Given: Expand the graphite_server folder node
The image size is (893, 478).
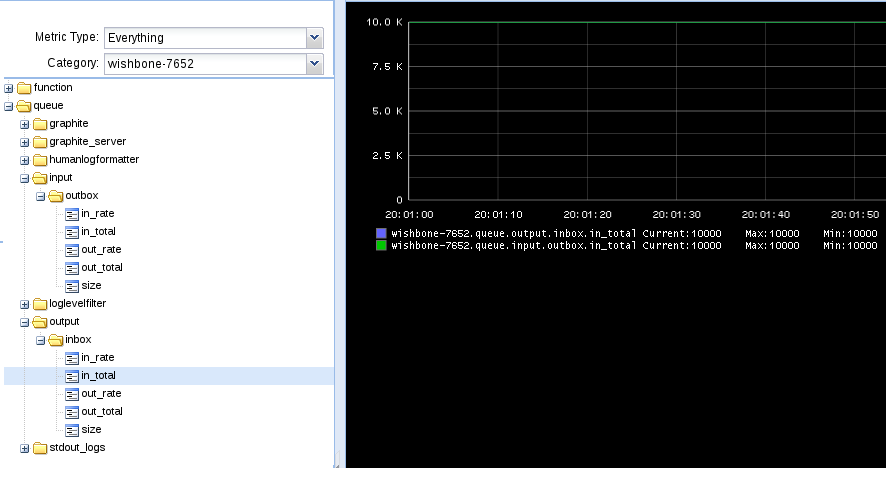Looking at the screenshot, I should (24, 142).
